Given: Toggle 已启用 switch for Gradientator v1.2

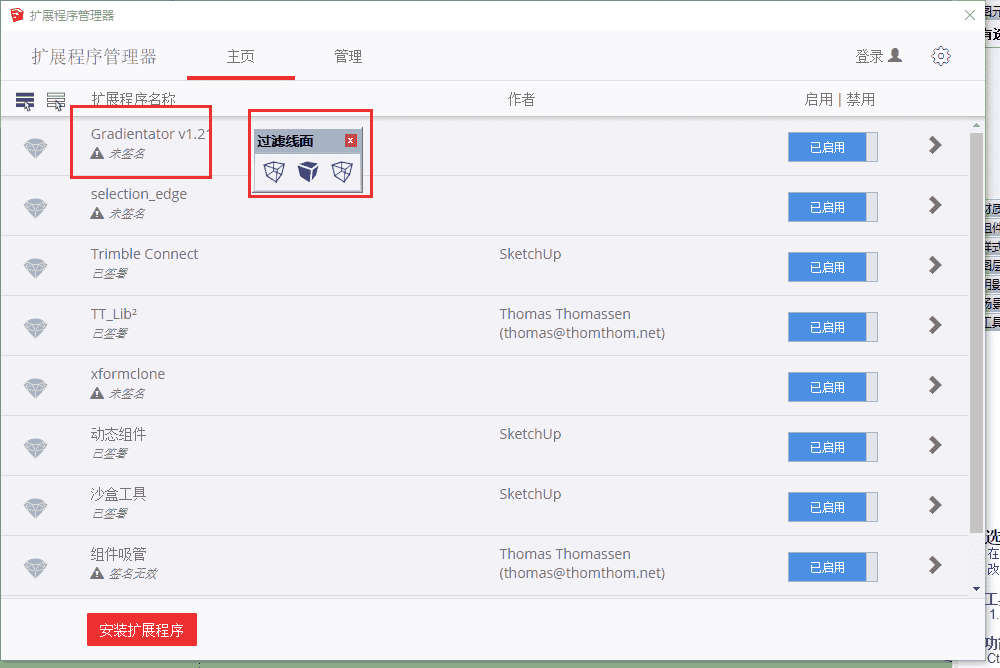Looking at the screenshot, I should (833, 147).
